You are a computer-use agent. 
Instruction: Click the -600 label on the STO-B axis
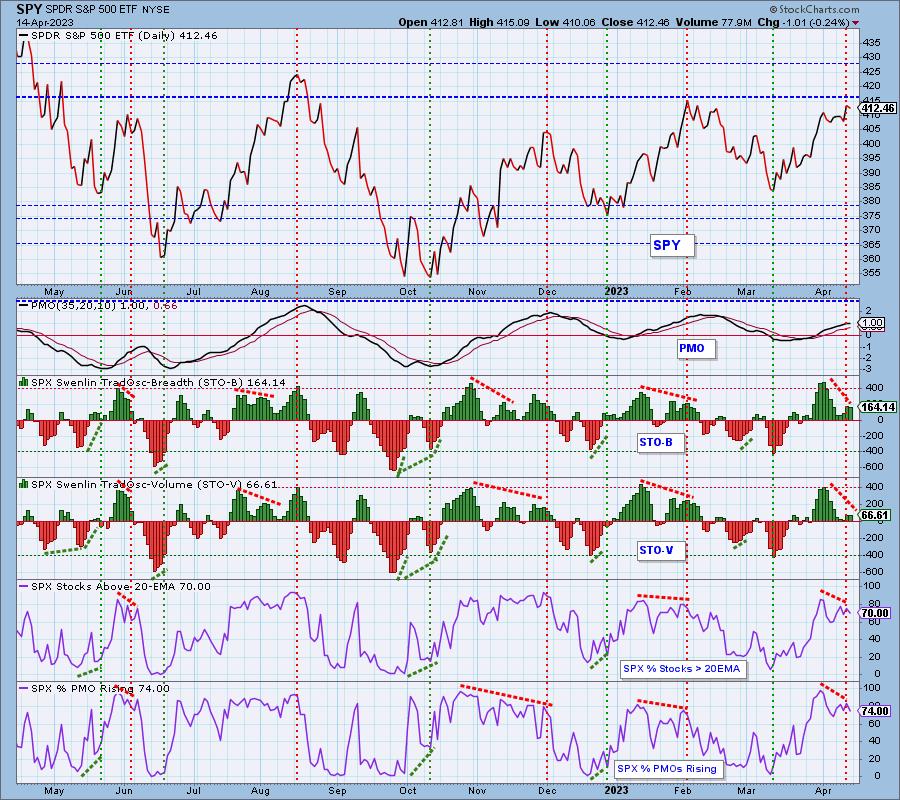click(872, 467)
